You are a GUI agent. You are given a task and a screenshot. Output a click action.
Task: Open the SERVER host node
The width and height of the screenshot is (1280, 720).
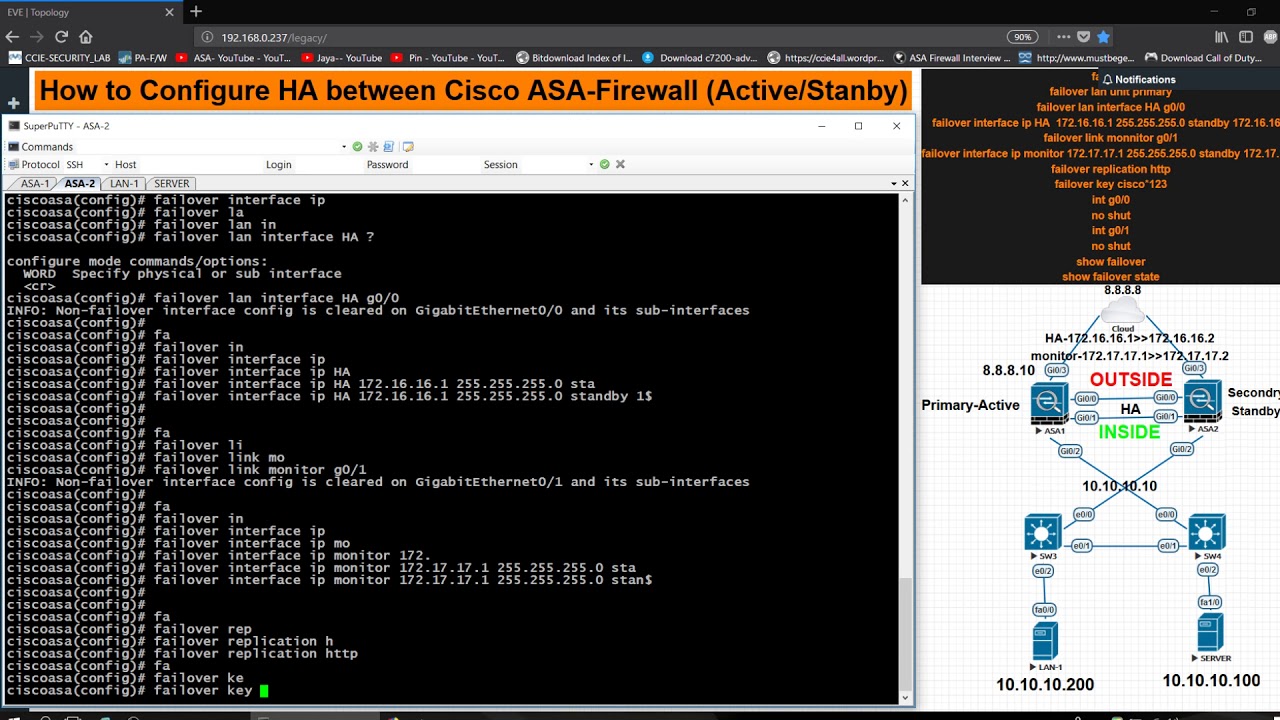click(1210, 633)
